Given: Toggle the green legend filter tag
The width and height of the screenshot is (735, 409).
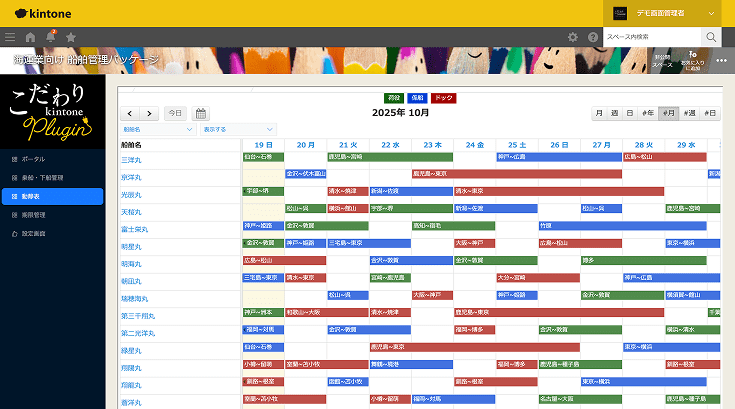Looking at the screenshot, I should [393, 98].
